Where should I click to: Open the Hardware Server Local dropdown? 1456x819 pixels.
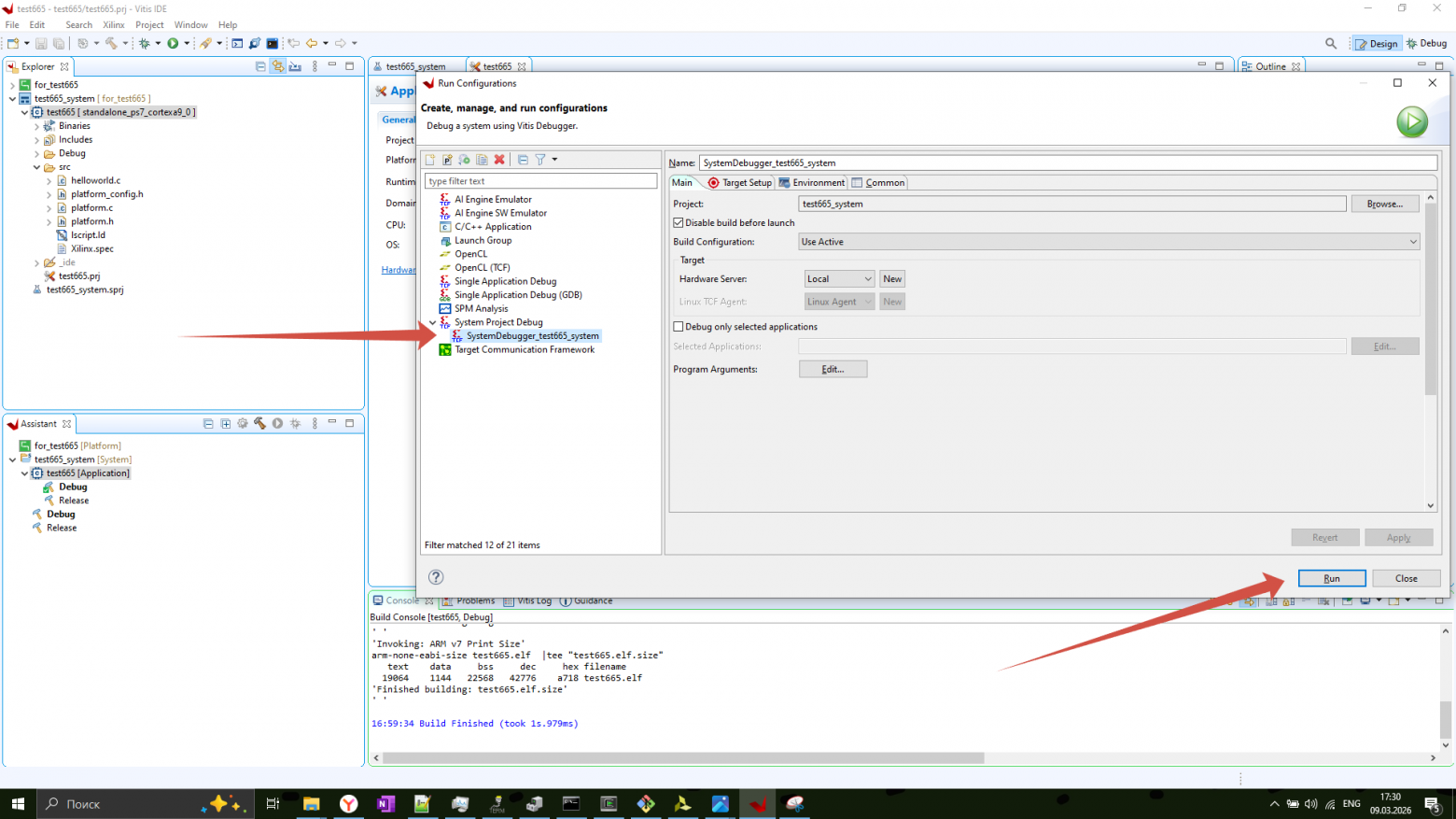(839, 279)
